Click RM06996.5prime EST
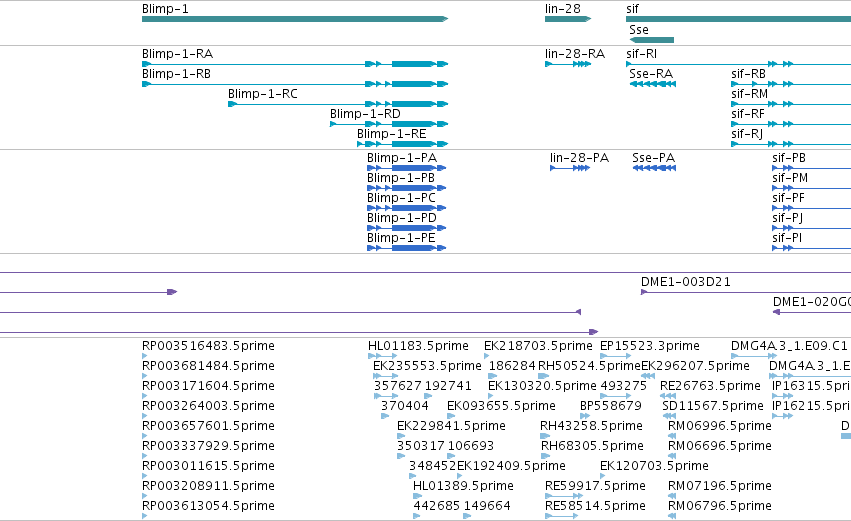The image size is (851, 521). [672, 436]
